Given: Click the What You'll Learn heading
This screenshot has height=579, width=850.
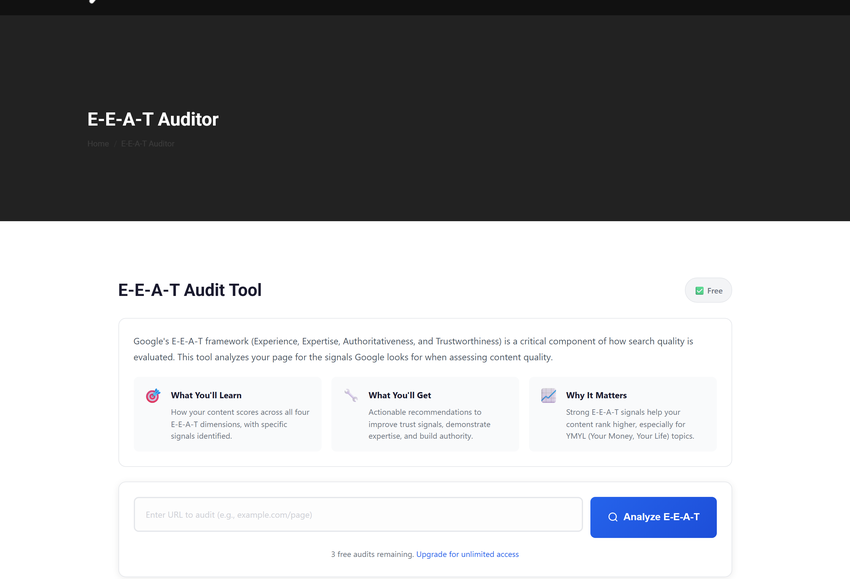Looking at the screenshot, I should click(206, 395).
